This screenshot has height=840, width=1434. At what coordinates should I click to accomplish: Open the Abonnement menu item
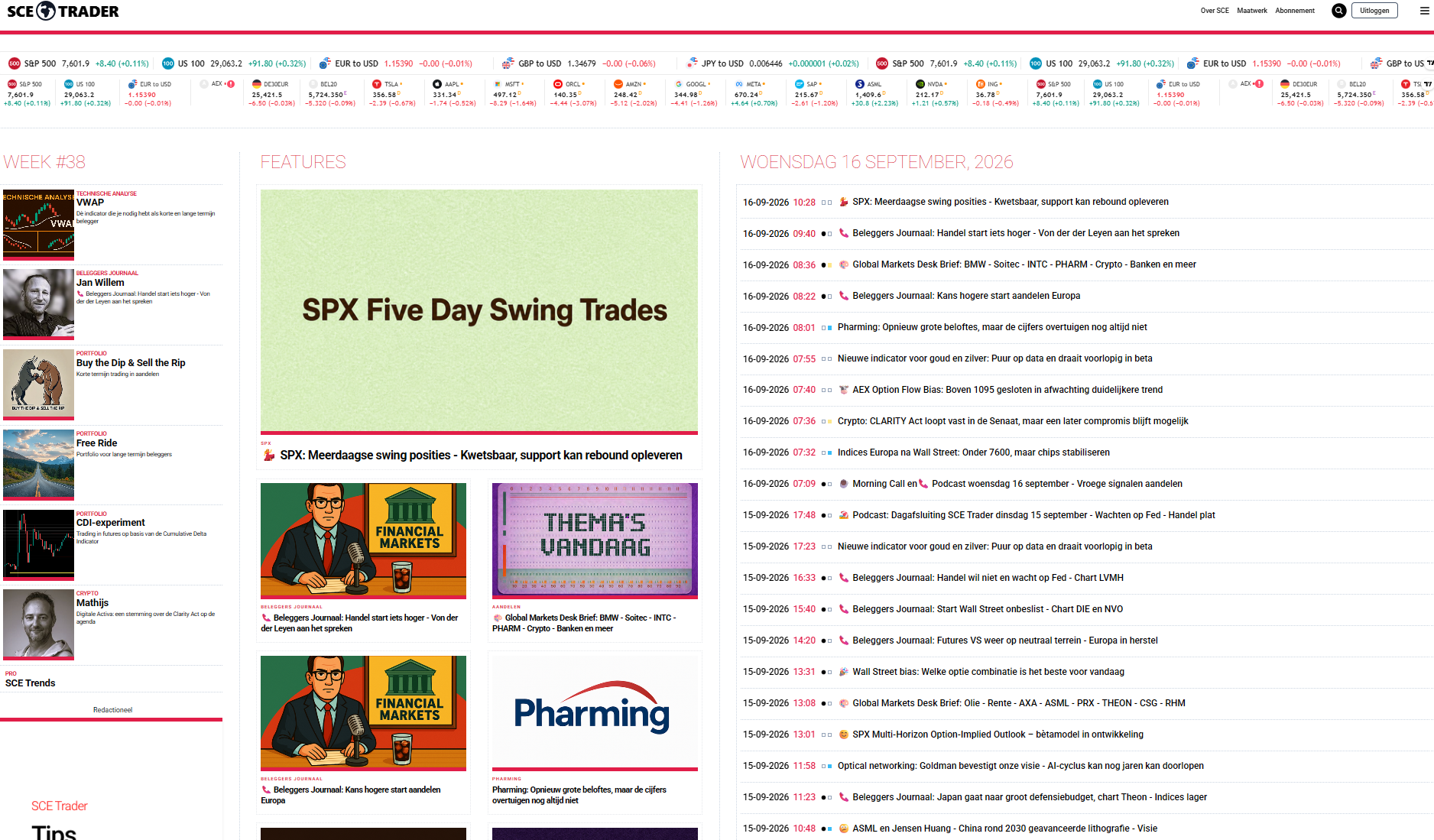point(1295,11)
